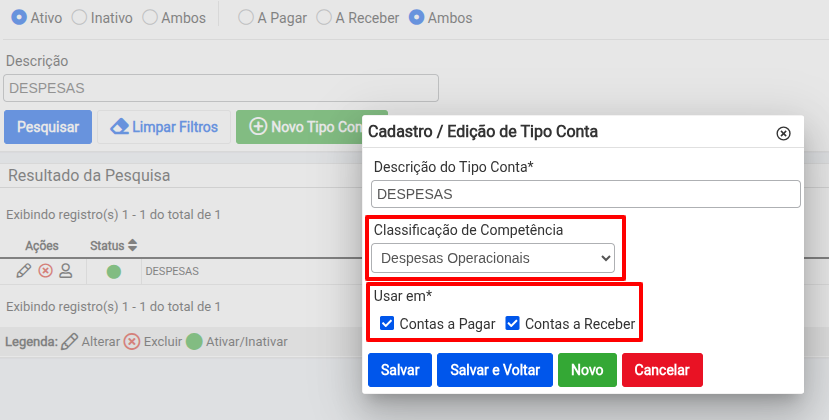The image size is (829, 420).
Task: Click the Salvar e Voltar button
Action: (x=494, y=369)
